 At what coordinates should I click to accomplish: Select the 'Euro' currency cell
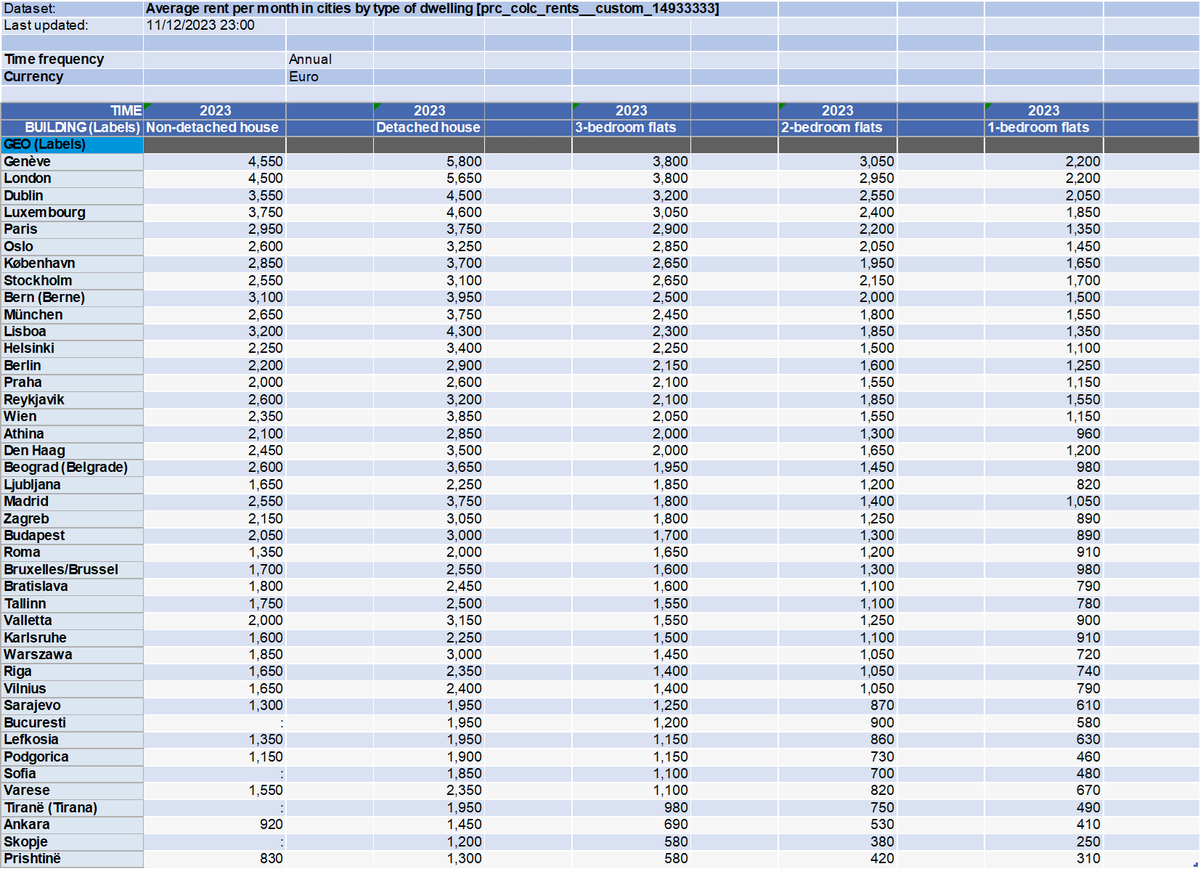(x=329, y=76)
